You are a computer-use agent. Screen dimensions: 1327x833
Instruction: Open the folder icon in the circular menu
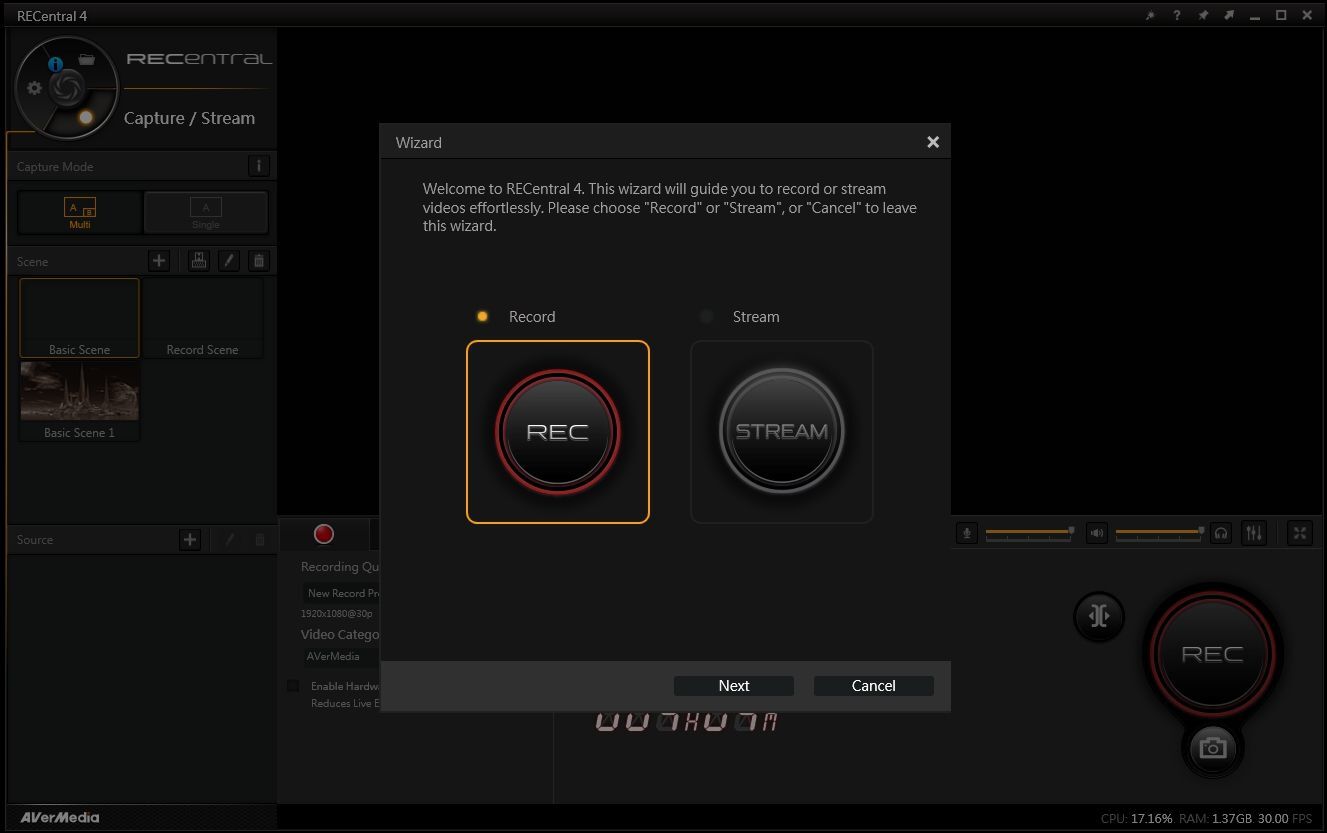coord(87,60)
